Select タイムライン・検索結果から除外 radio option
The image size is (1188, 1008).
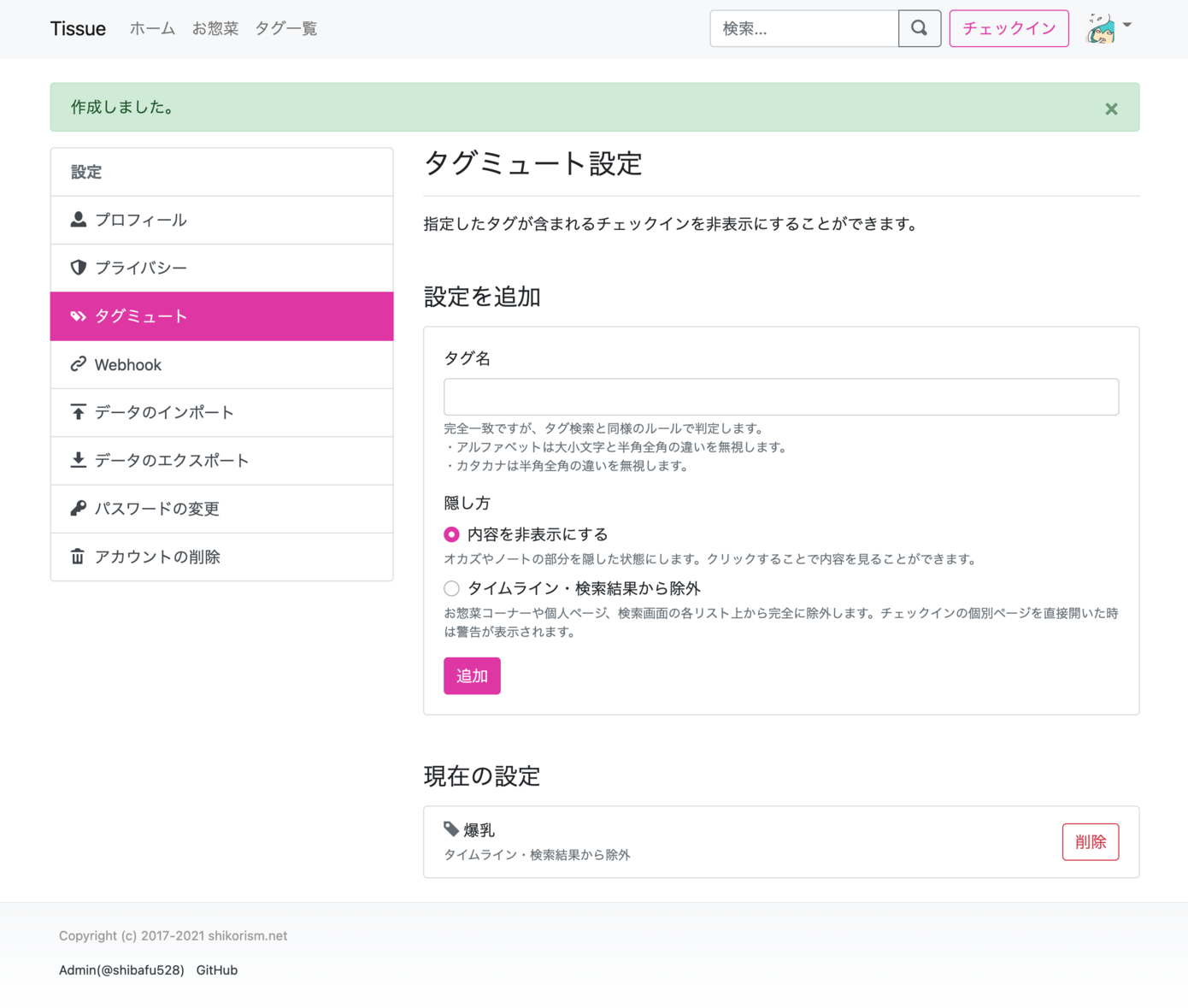(x=451, y=588)
